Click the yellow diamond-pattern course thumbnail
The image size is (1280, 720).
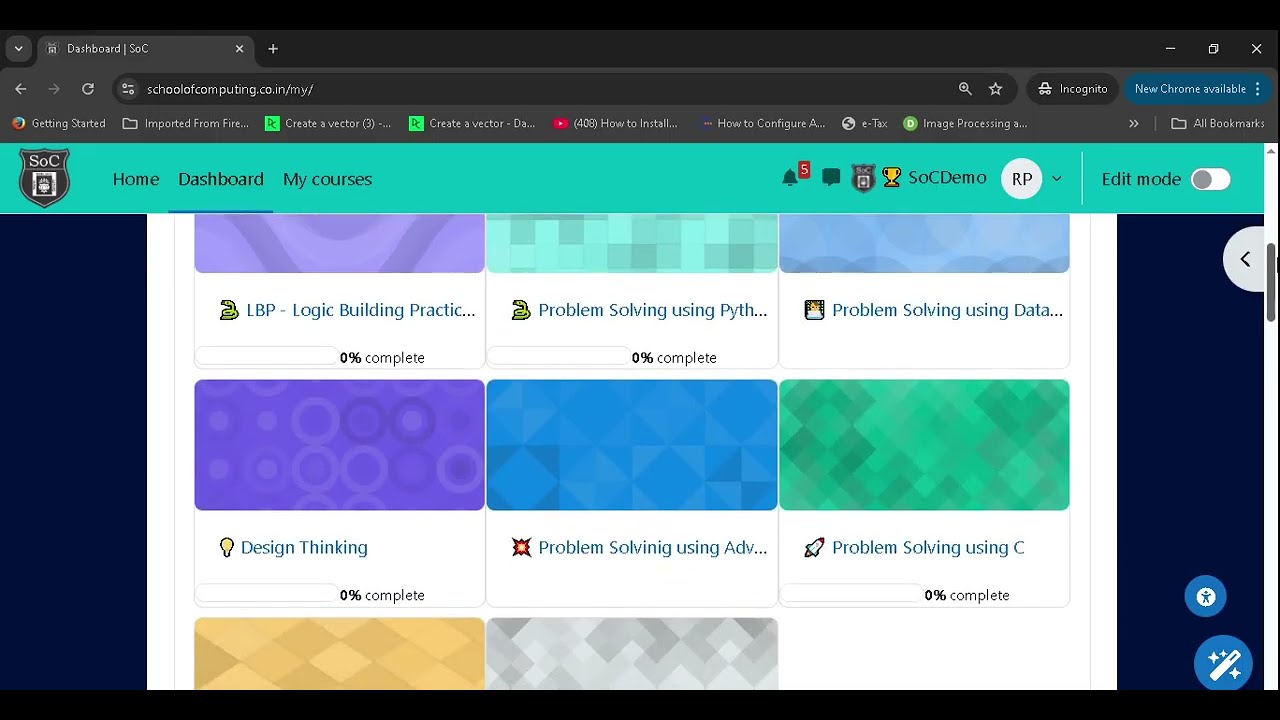(x=339, y=653)
